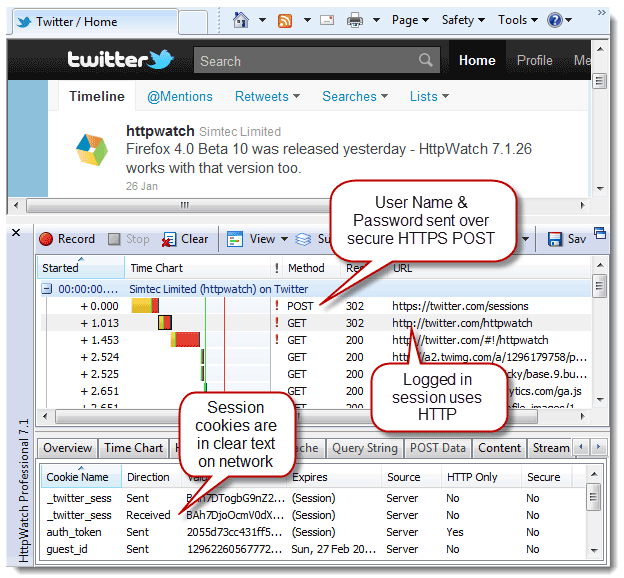Select the auth_token cookie row
This screenshot has width=624, height=578.
pyautogui.click(x=312, y=532)
